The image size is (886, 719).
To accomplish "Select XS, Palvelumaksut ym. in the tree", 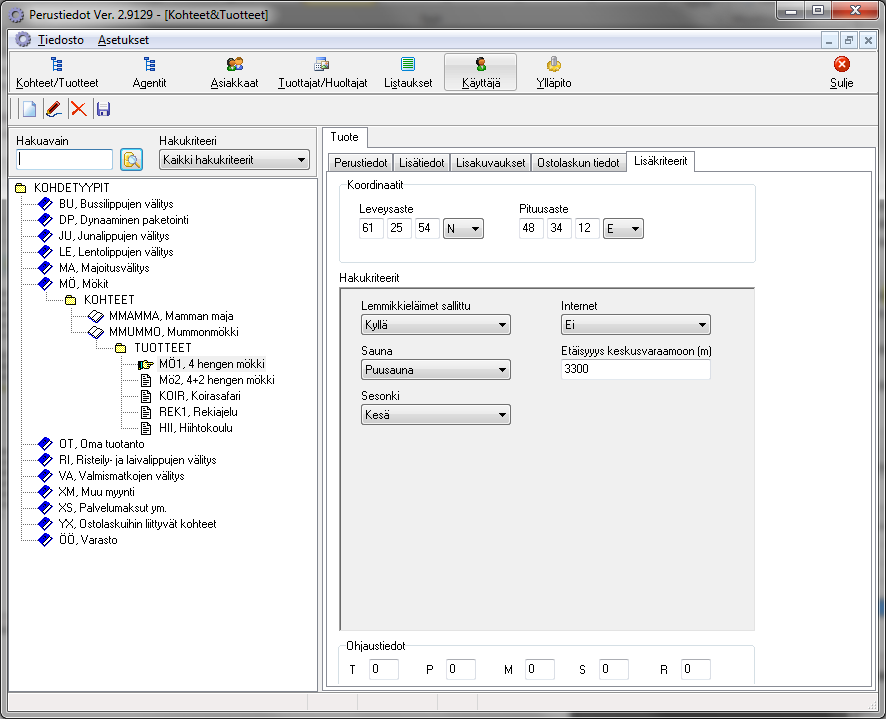I will click(112, 508).
